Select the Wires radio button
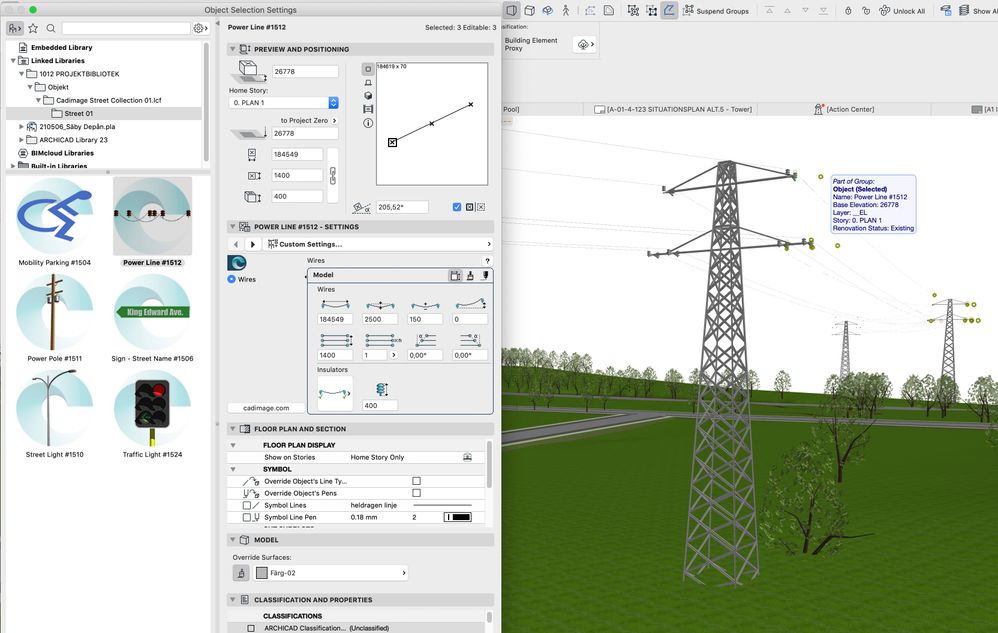 point(232,280)
